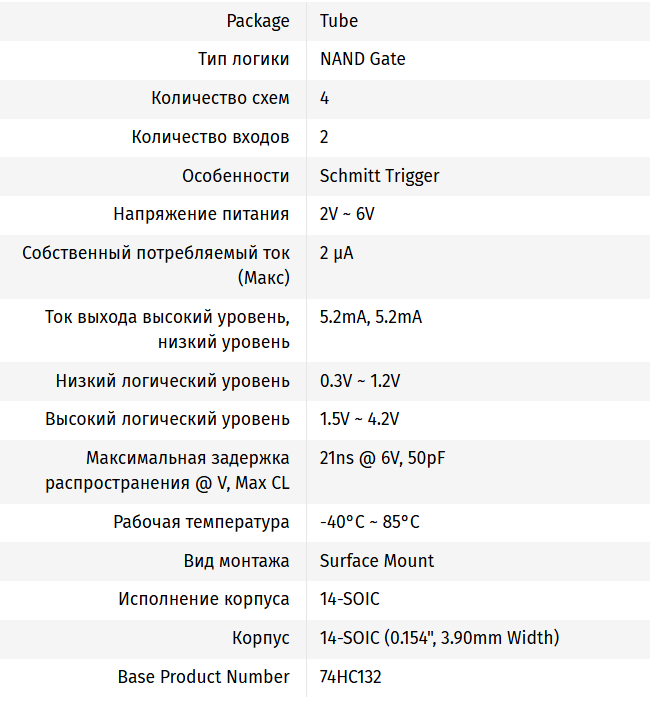
Task: Click the '14-SOIC (0.154", 3.90mm Width)' value
Action: (439, 638)
